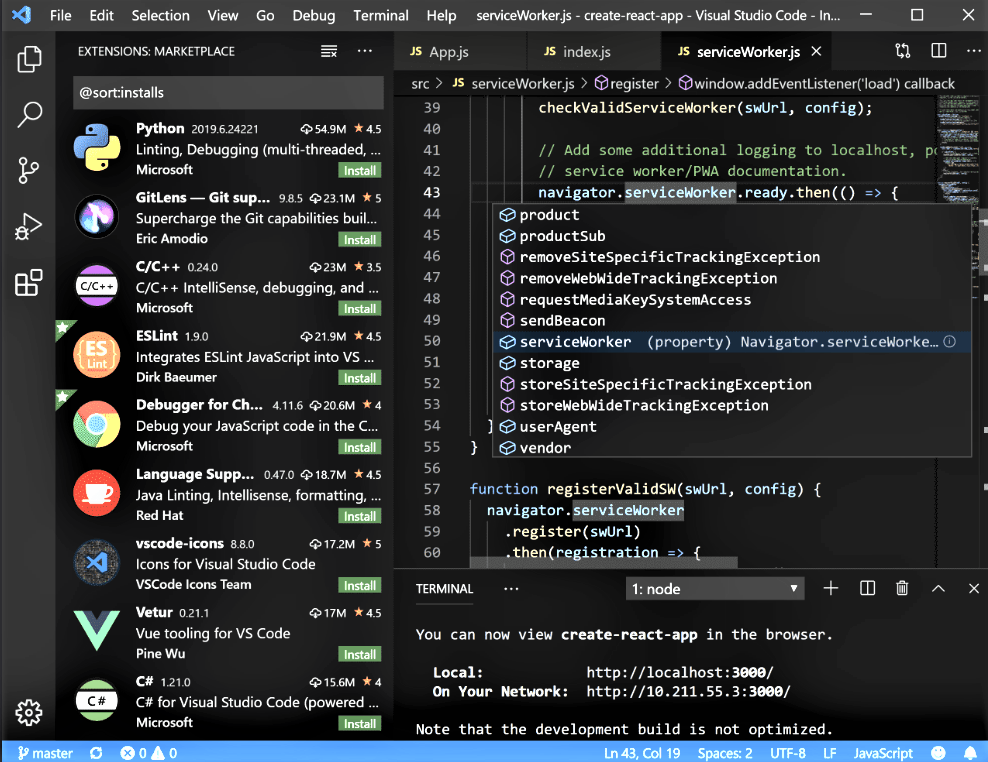988x762 pixels.
Task: Install Debugger for Chrome extension
Action: pos(360,447)
